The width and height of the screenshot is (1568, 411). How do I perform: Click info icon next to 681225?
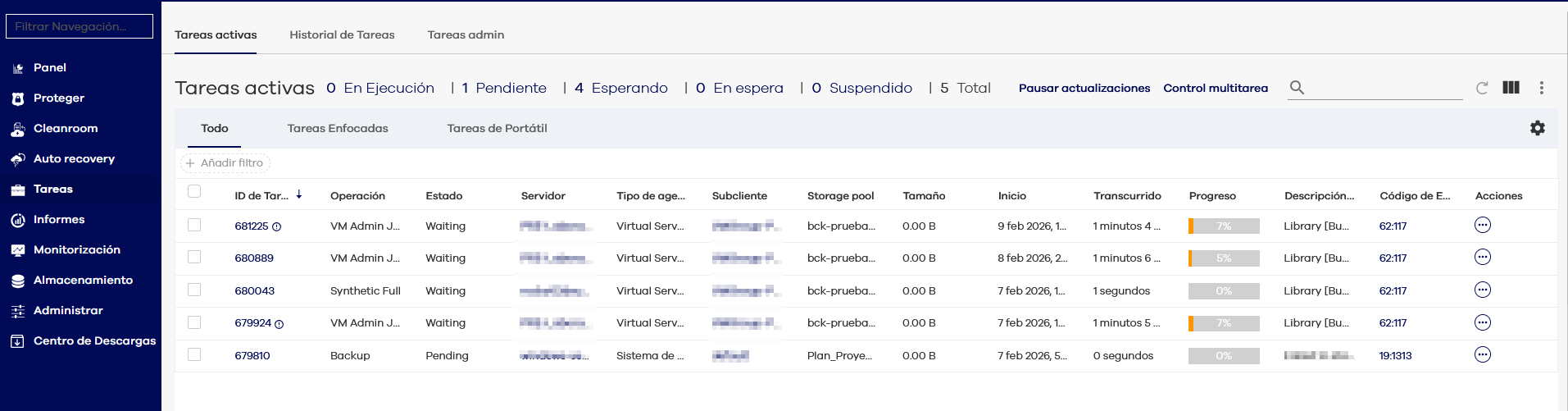point(277,226)
